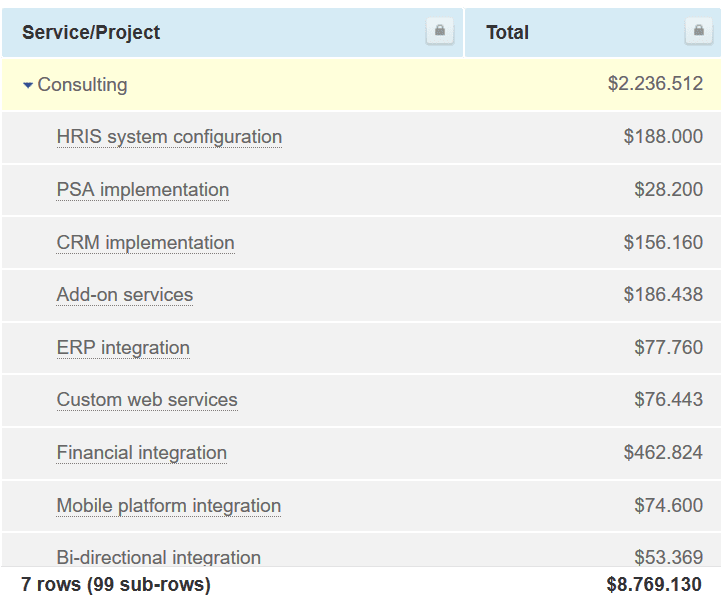Open the PSA implementation project link
The width and height of the screenshot is (726, 597).
(143, 190)
